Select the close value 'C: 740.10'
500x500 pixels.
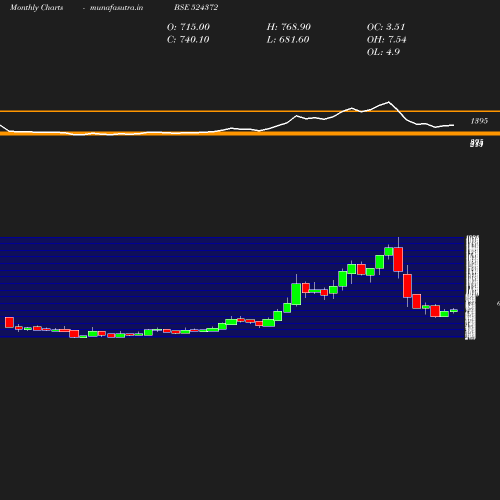(188, 40)
